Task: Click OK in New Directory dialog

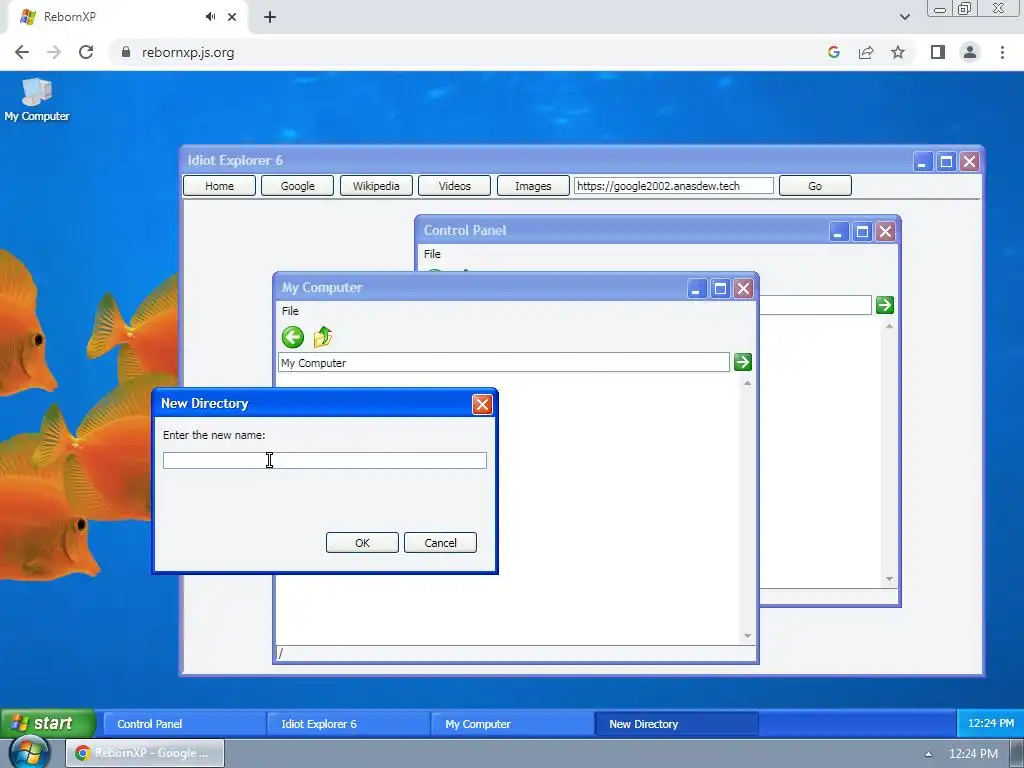Action: pyautogui.click(x=362, y=543)
